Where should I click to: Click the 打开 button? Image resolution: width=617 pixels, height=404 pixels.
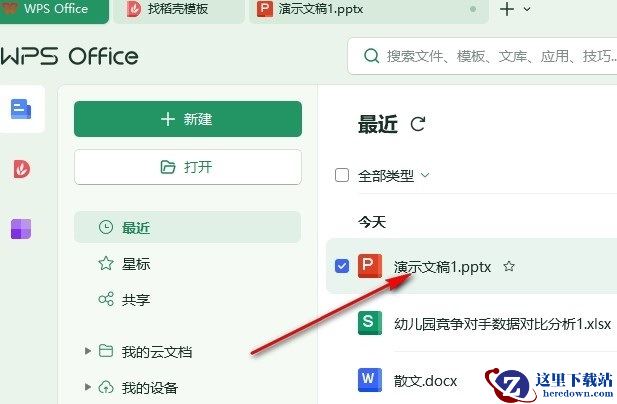[x=188, y=167]
